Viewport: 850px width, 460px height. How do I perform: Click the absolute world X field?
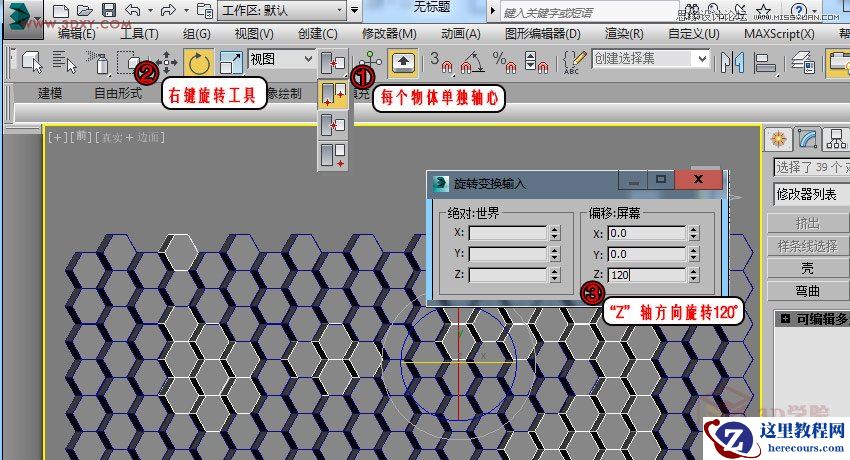tap(507, 233)
